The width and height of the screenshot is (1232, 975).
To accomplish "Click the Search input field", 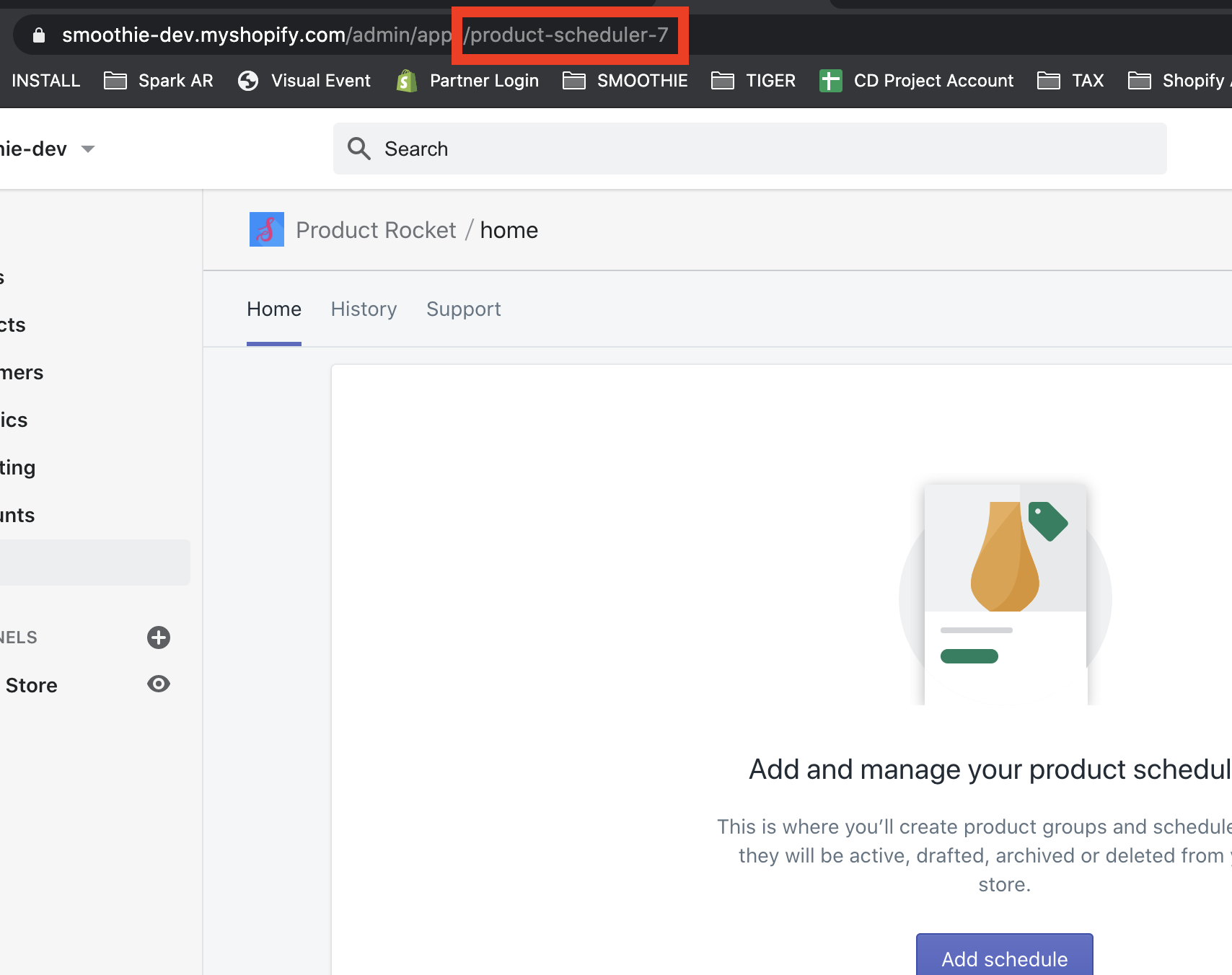I will 749,149.
